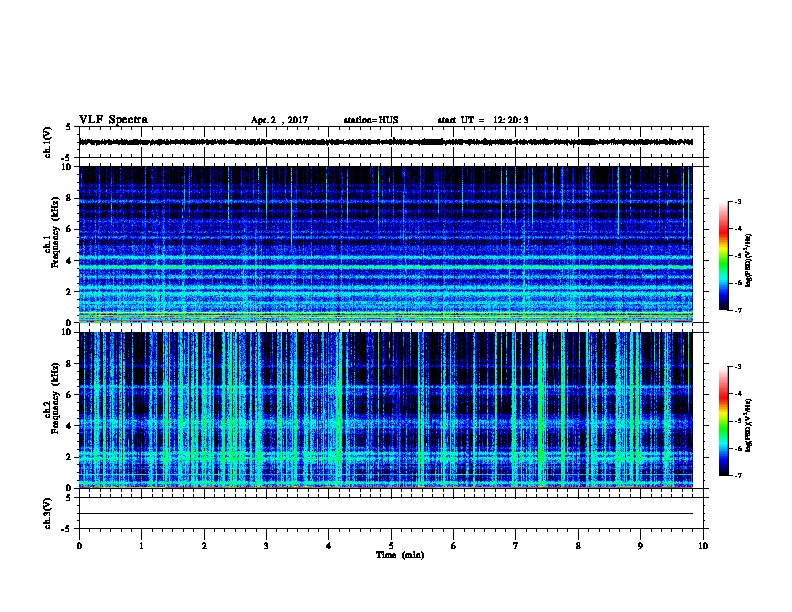Click the ch.1 spectrogram panel

386,244
